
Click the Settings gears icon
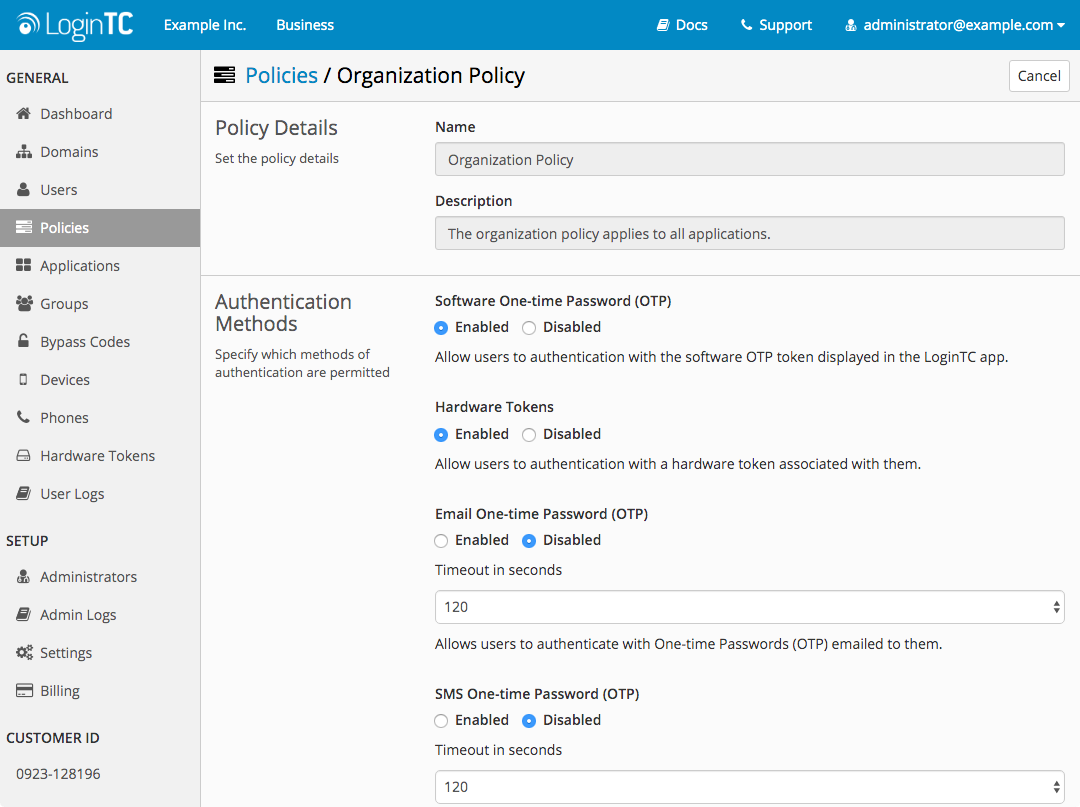(x=24, y=652)
